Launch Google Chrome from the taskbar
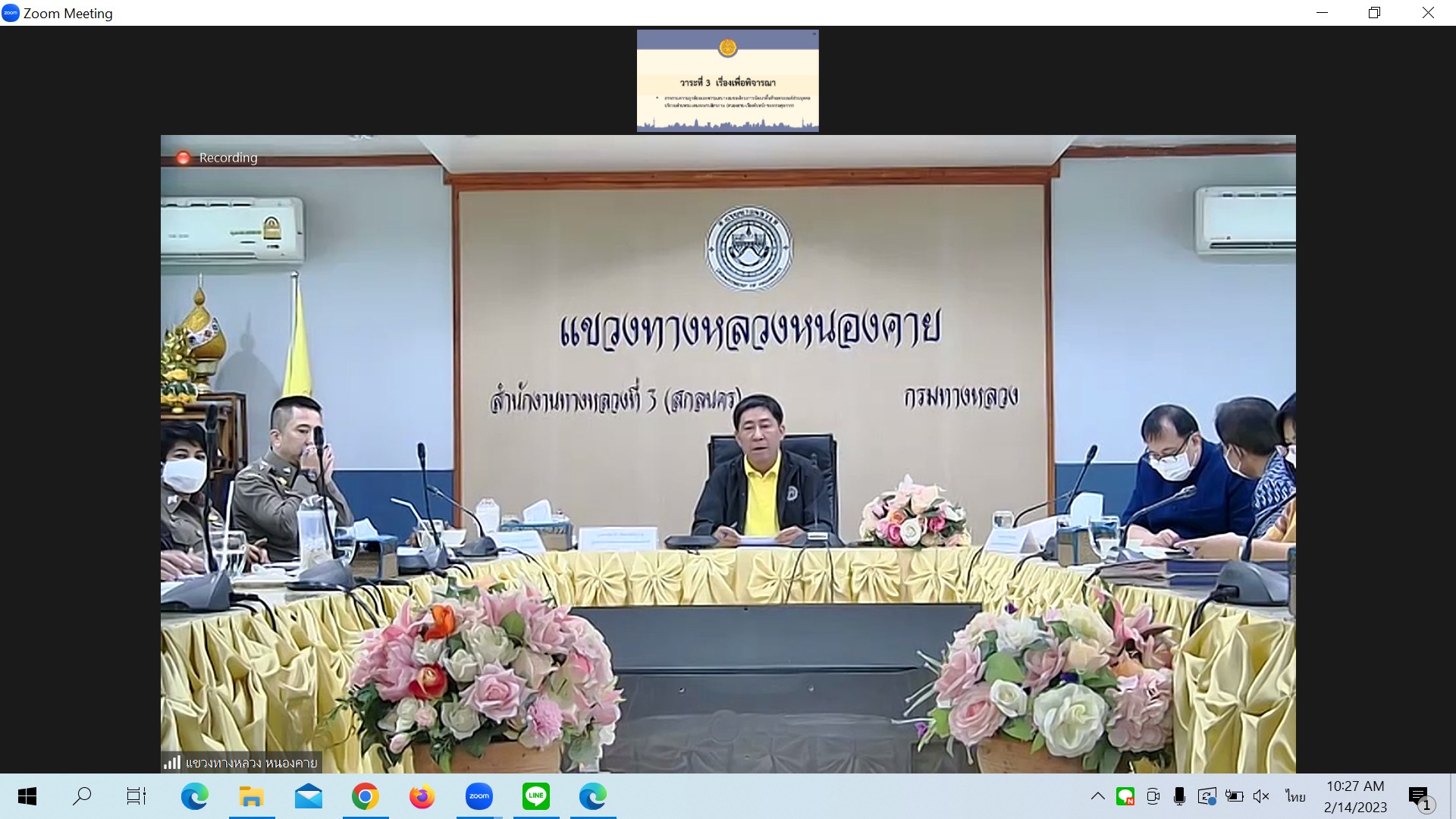 tap(365, 796)
